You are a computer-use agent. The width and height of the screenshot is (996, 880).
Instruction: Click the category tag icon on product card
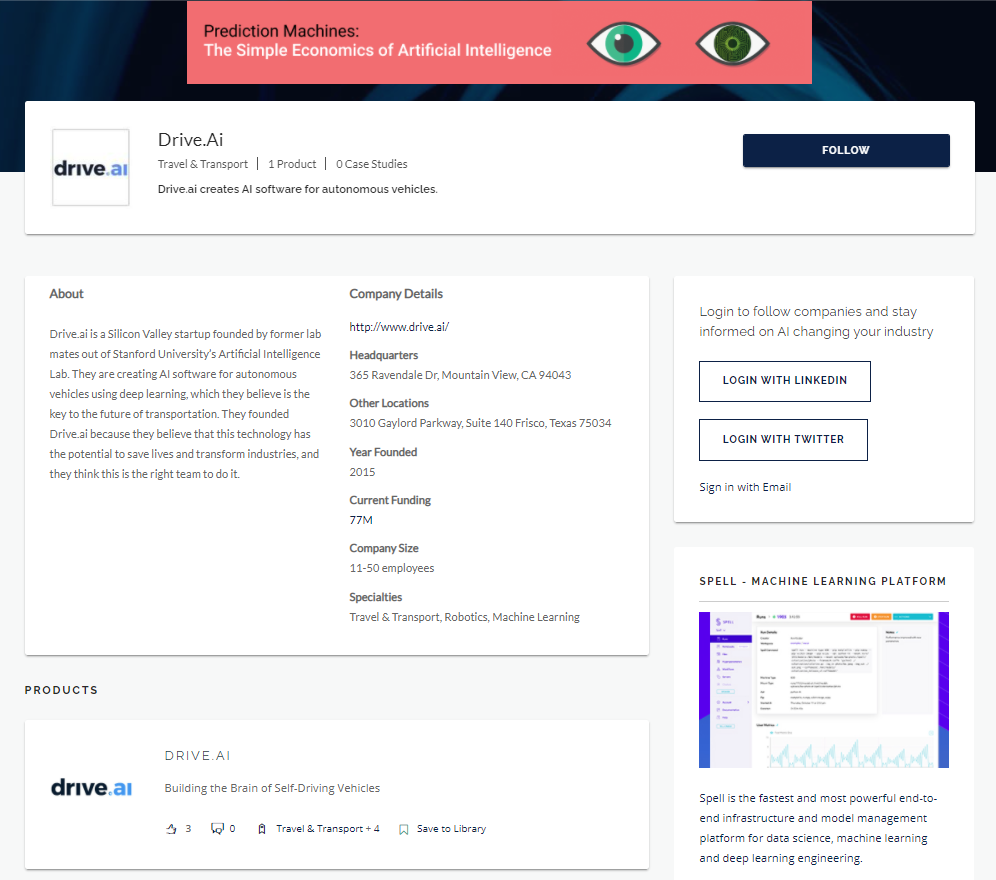[x=262, y=829]
